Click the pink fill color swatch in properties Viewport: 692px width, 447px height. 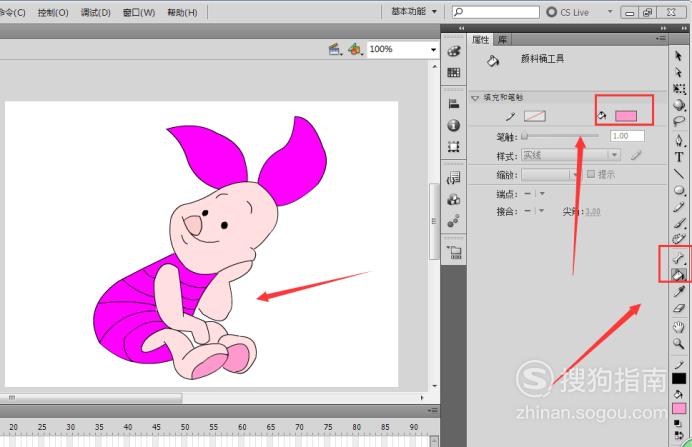point(626,116)
